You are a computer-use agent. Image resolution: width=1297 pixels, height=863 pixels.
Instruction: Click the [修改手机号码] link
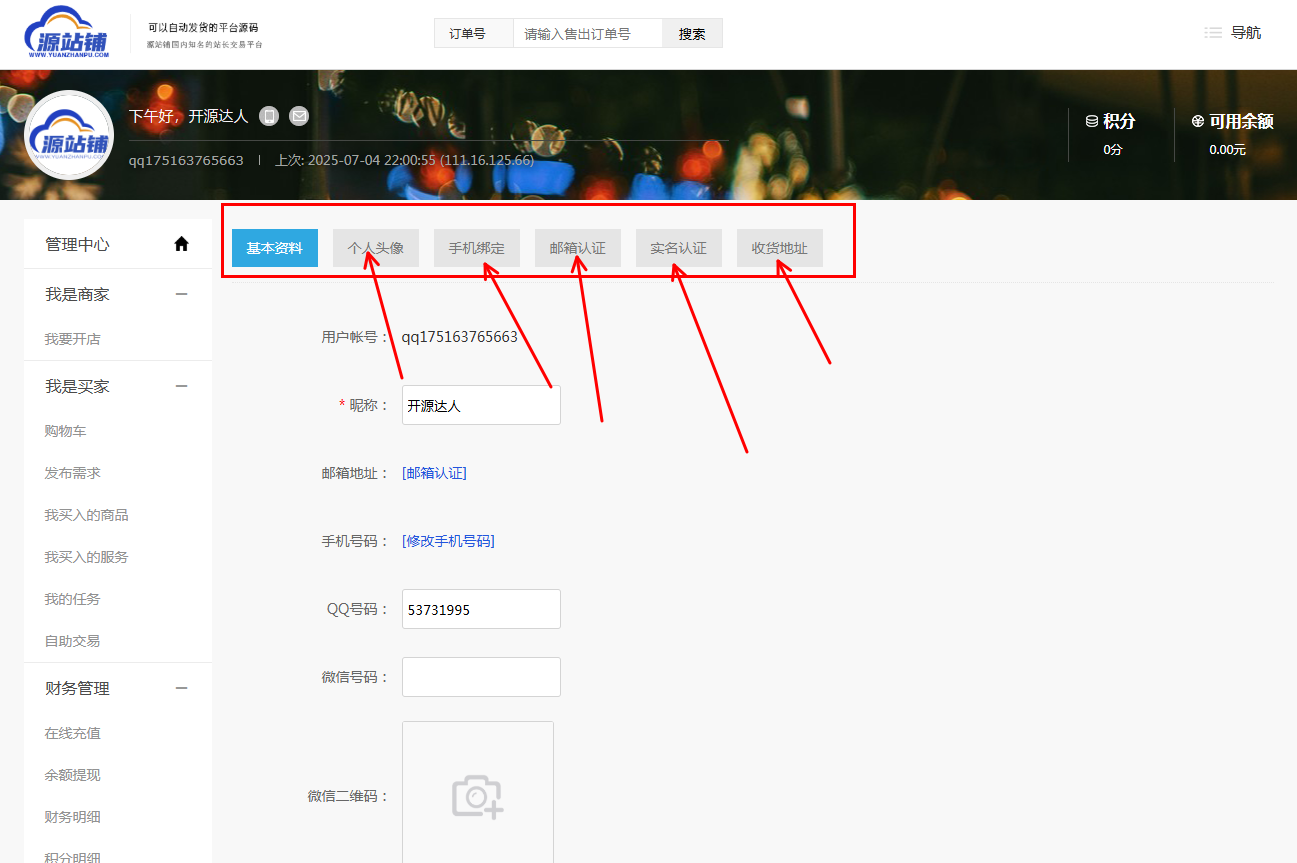(448, 541)
